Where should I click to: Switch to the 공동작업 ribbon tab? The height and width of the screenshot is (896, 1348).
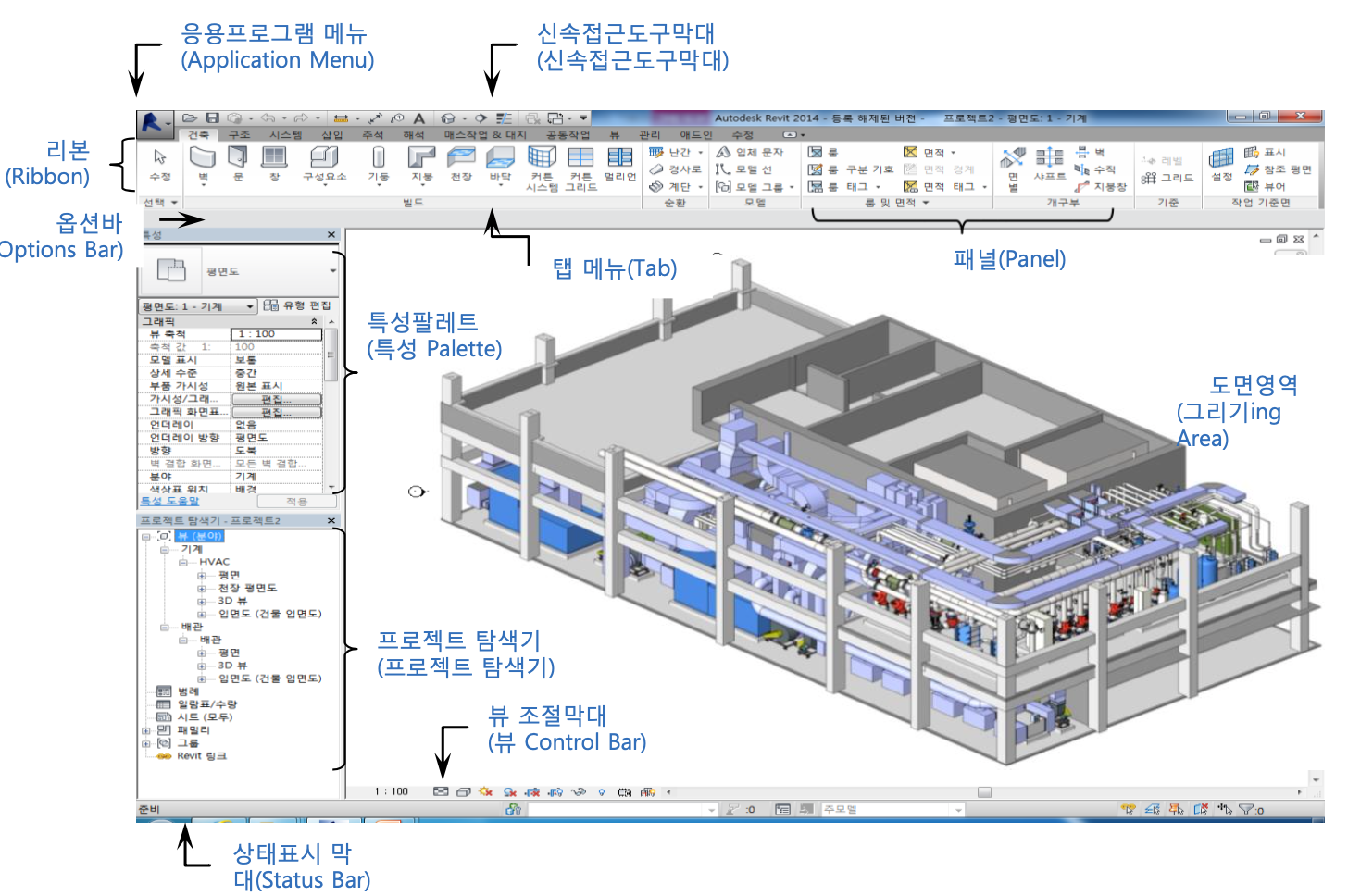click(568, 134)
